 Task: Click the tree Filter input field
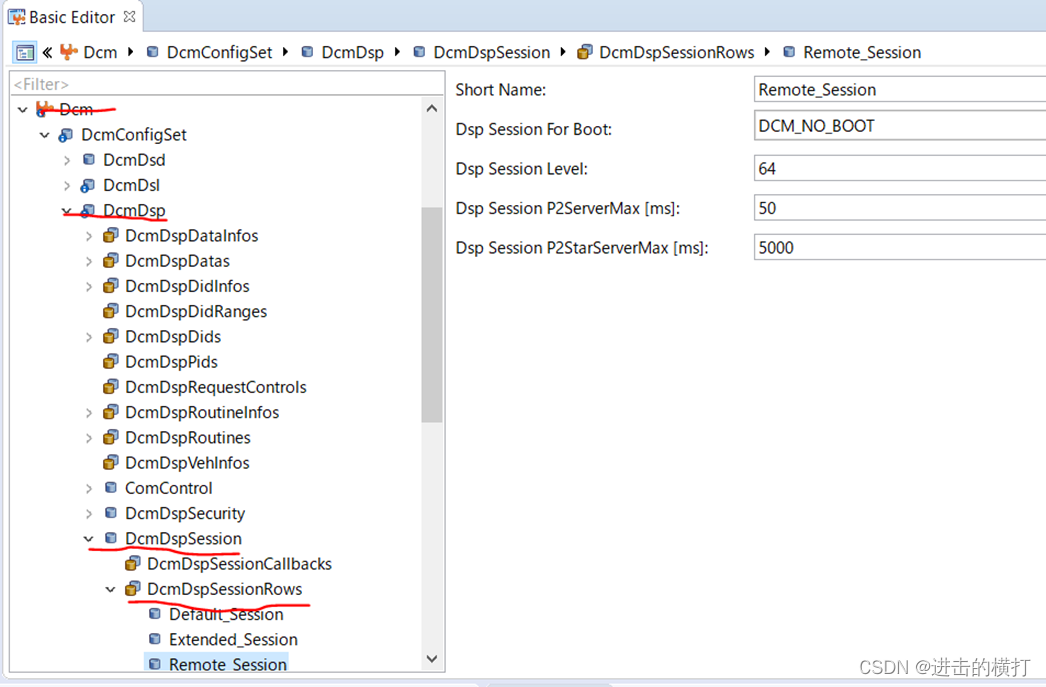[227, 84]
